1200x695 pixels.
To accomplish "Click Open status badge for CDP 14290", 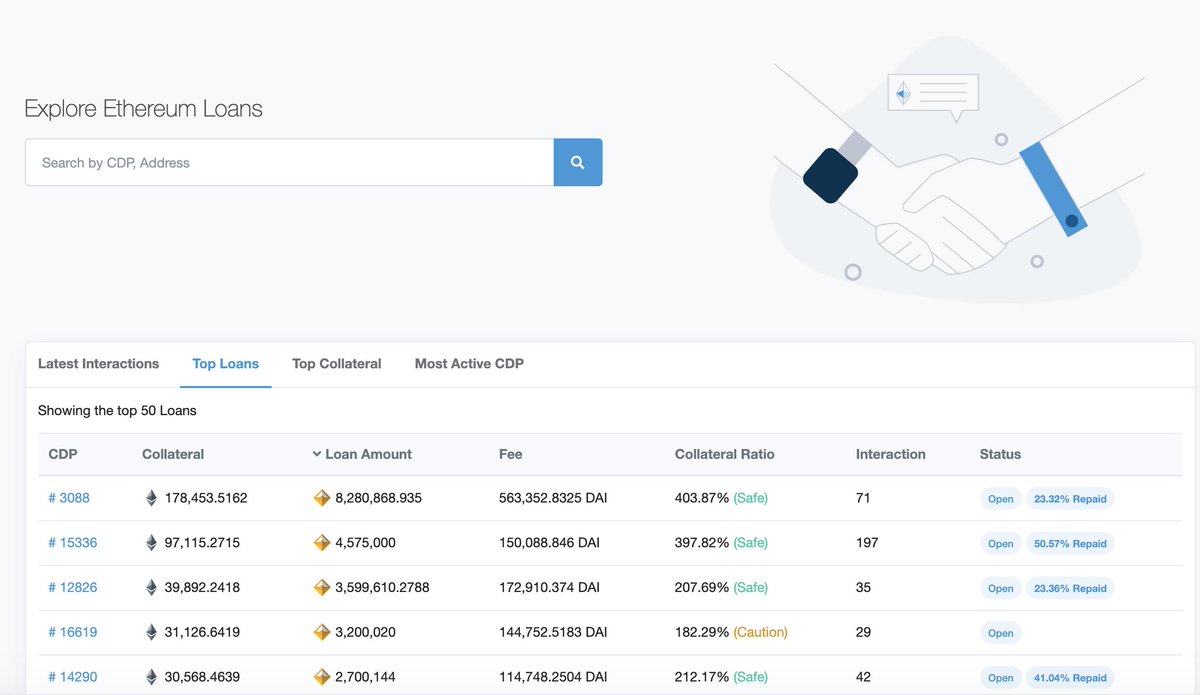I will tap(1000, 678).
